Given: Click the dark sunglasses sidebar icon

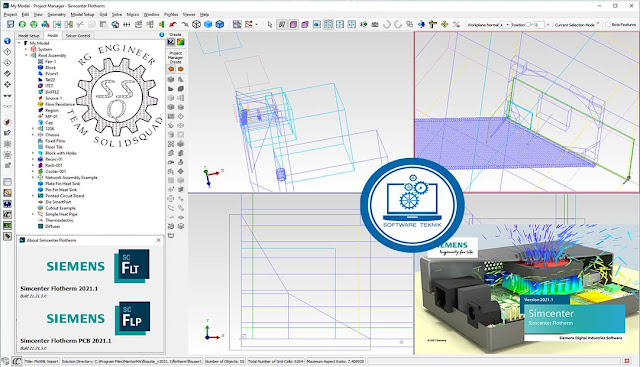Looking at the screenshot, I should click(7, 96).
